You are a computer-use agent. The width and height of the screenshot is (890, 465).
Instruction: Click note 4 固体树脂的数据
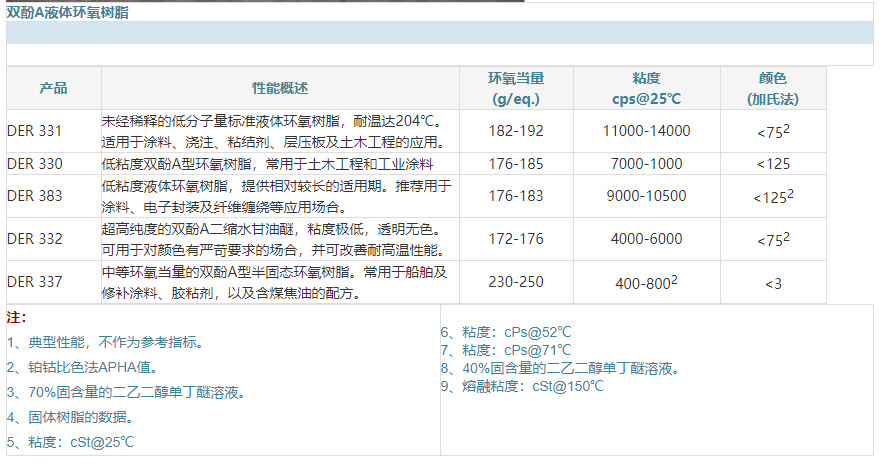(71, 417)
